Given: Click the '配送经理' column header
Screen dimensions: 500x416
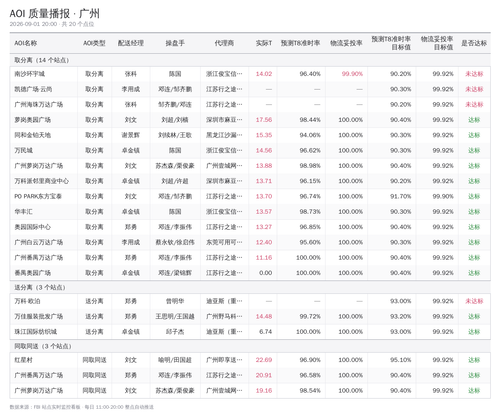Looking at the screenshot, I should [131, 43].
